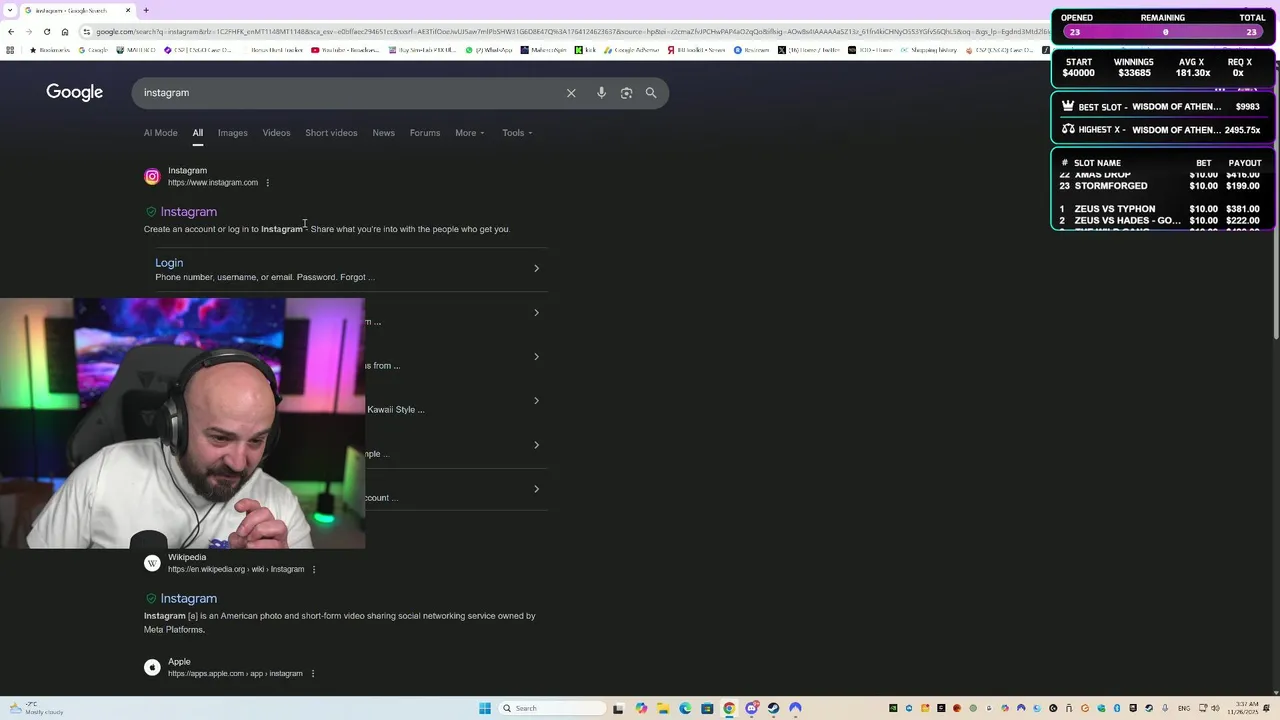Click in the Google search input field

click(x=350, y=93)
